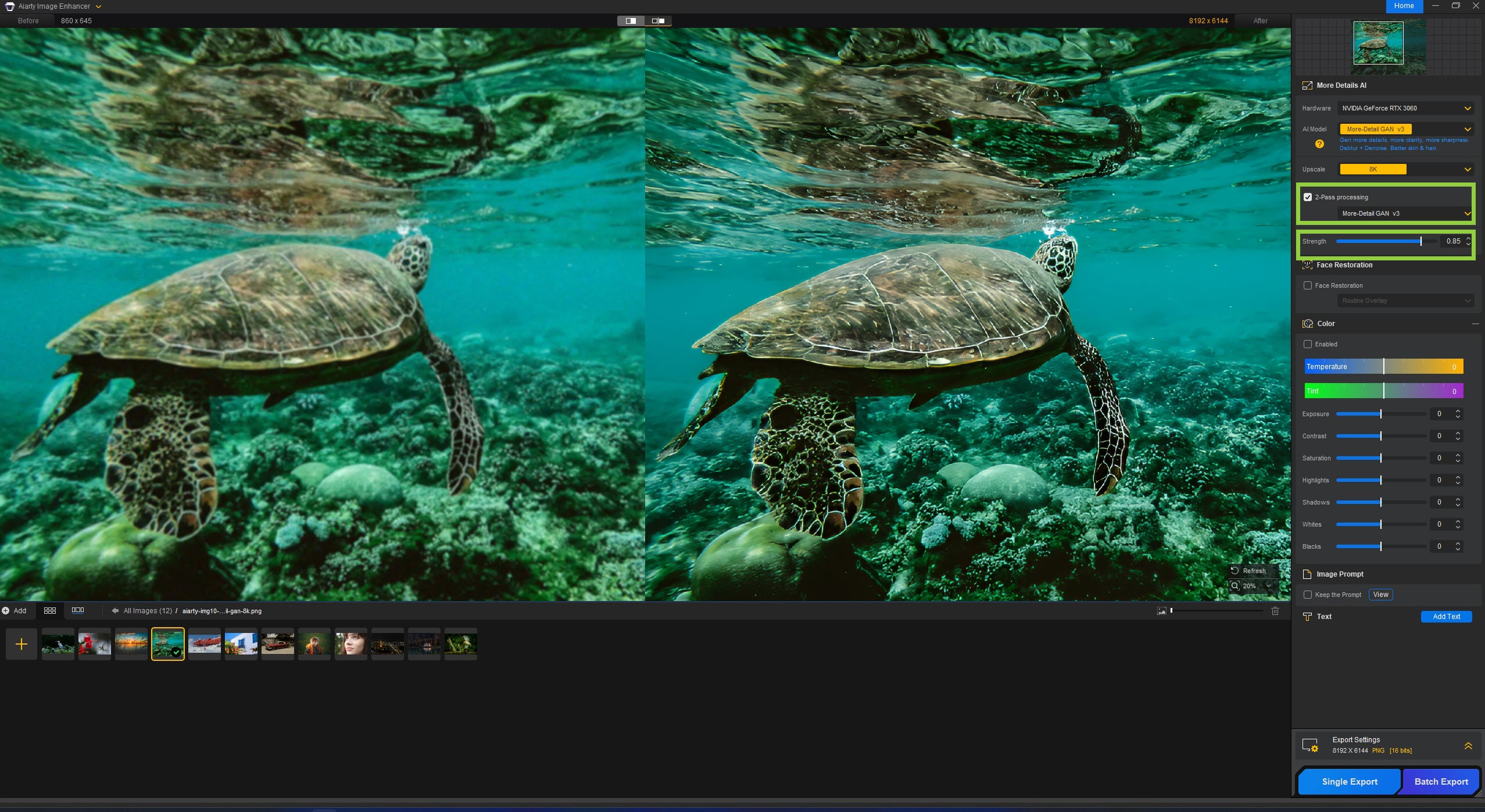Viewport: 1485px width, 812px height.
Task: Click the Add Text button
Action: pos(1446,617)
